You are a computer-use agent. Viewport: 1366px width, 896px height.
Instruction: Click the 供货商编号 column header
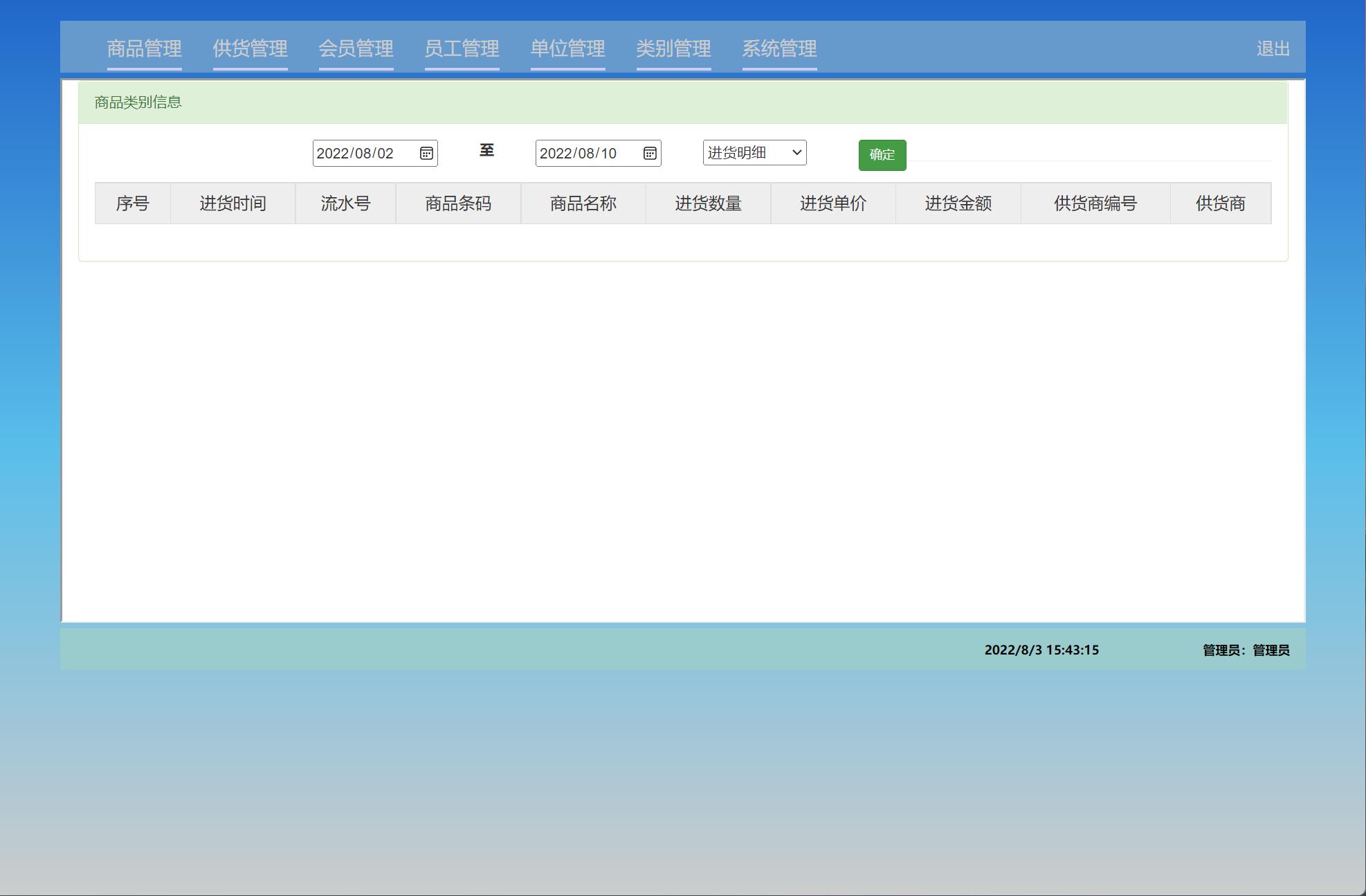tap(1095, 204)
